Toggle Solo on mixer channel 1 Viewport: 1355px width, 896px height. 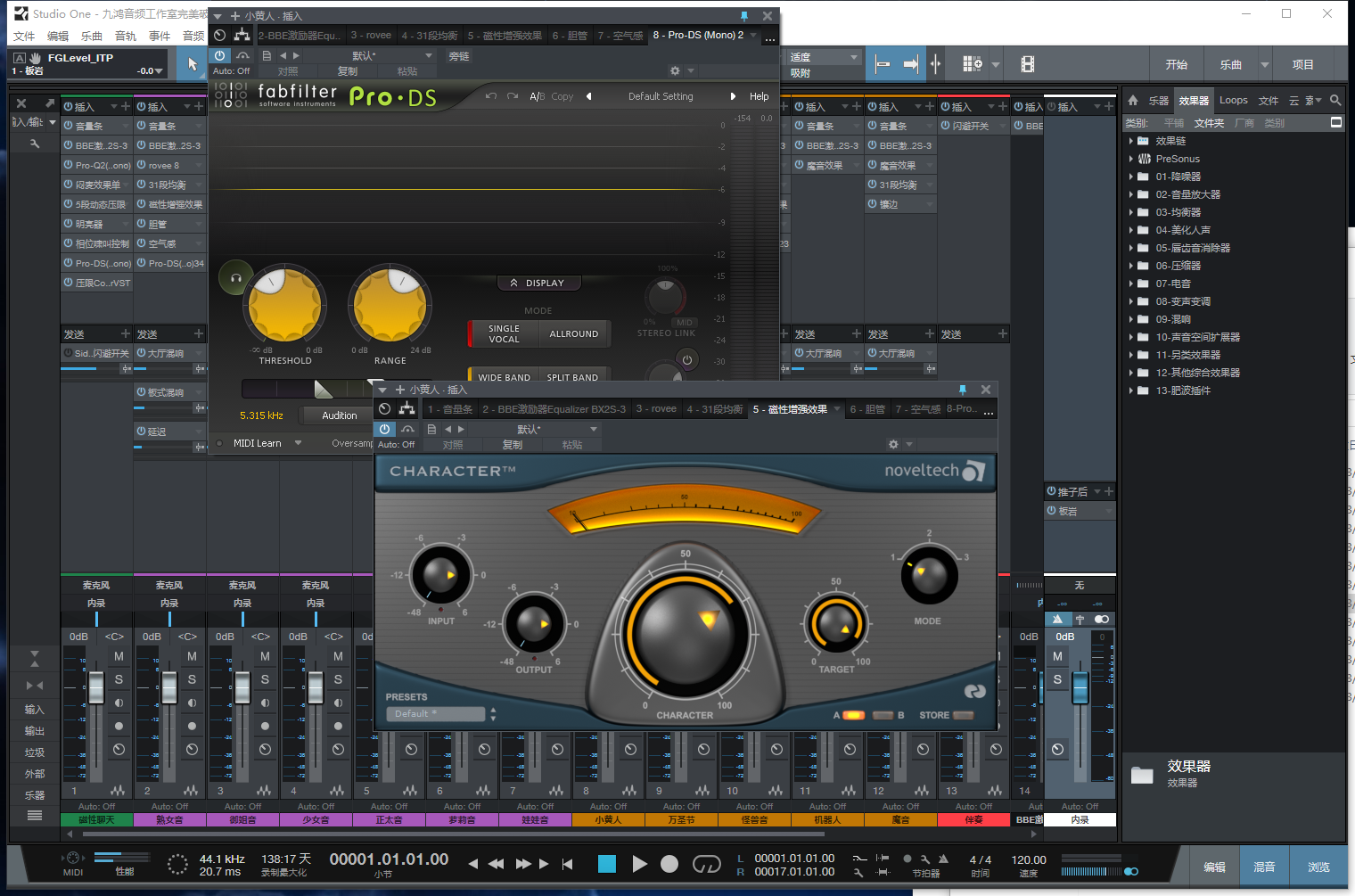(119, 679)
